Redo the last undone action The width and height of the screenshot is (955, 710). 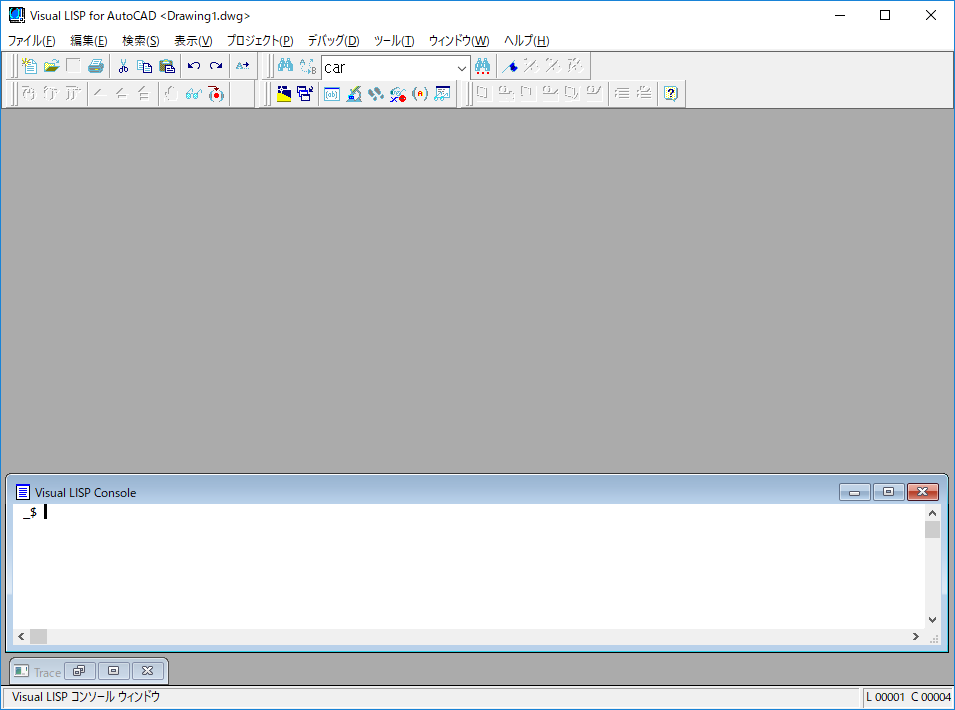[x=216, y=66]
